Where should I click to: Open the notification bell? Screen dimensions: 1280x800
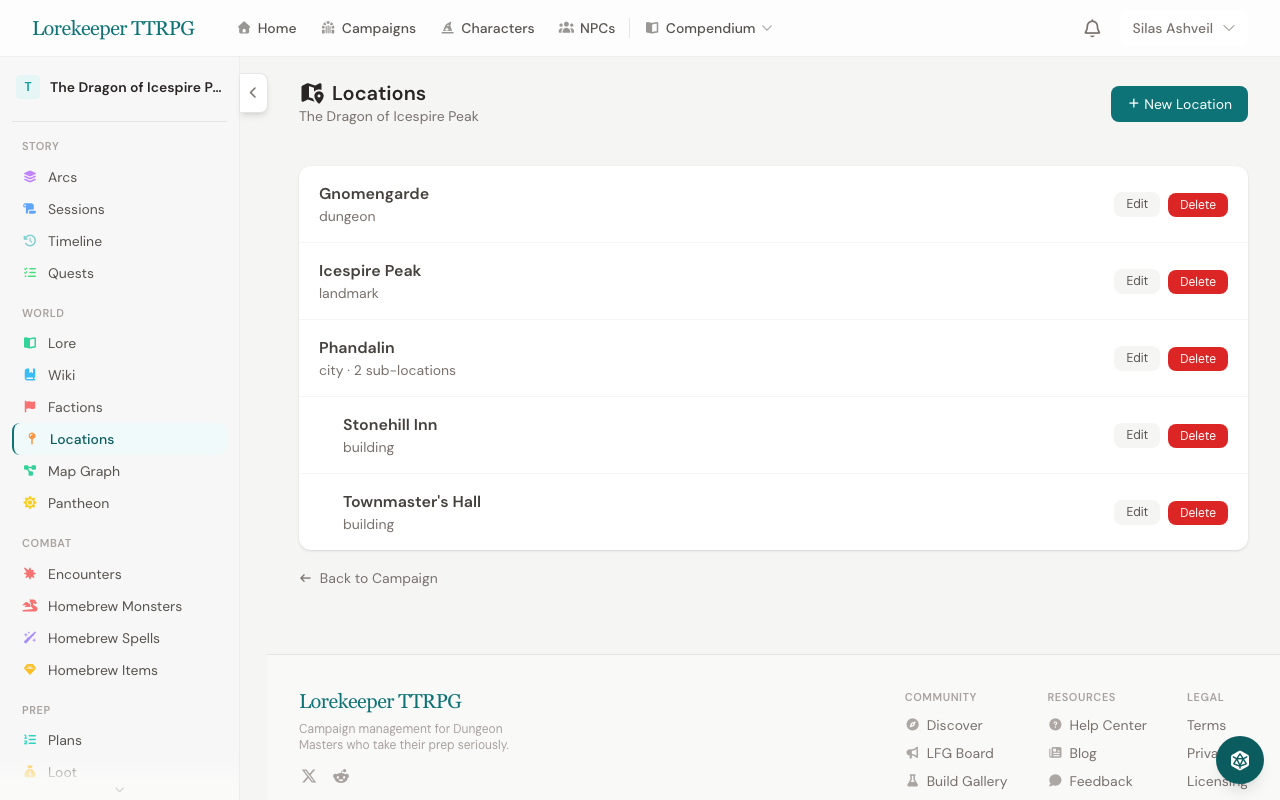(x=1092, y=28)
